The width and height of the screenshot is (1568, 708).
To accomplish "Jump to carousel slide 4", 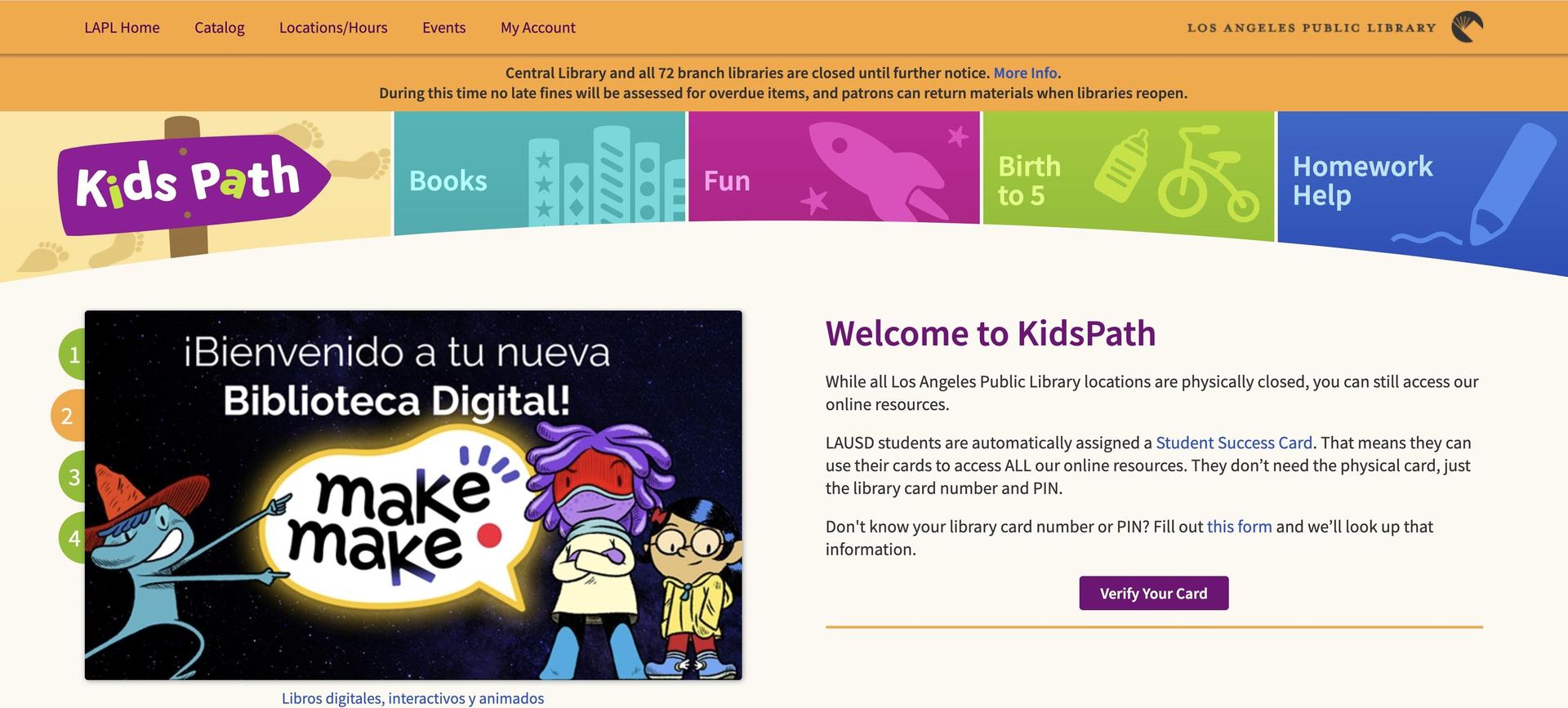I will coord(73,538).
